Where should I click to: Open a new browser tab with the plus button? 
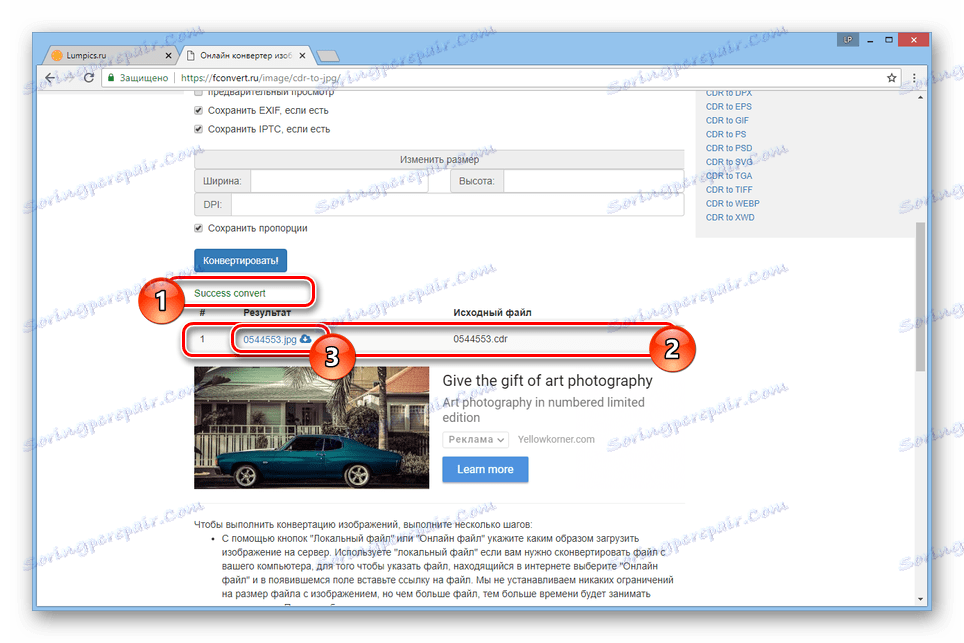(326, 55)
